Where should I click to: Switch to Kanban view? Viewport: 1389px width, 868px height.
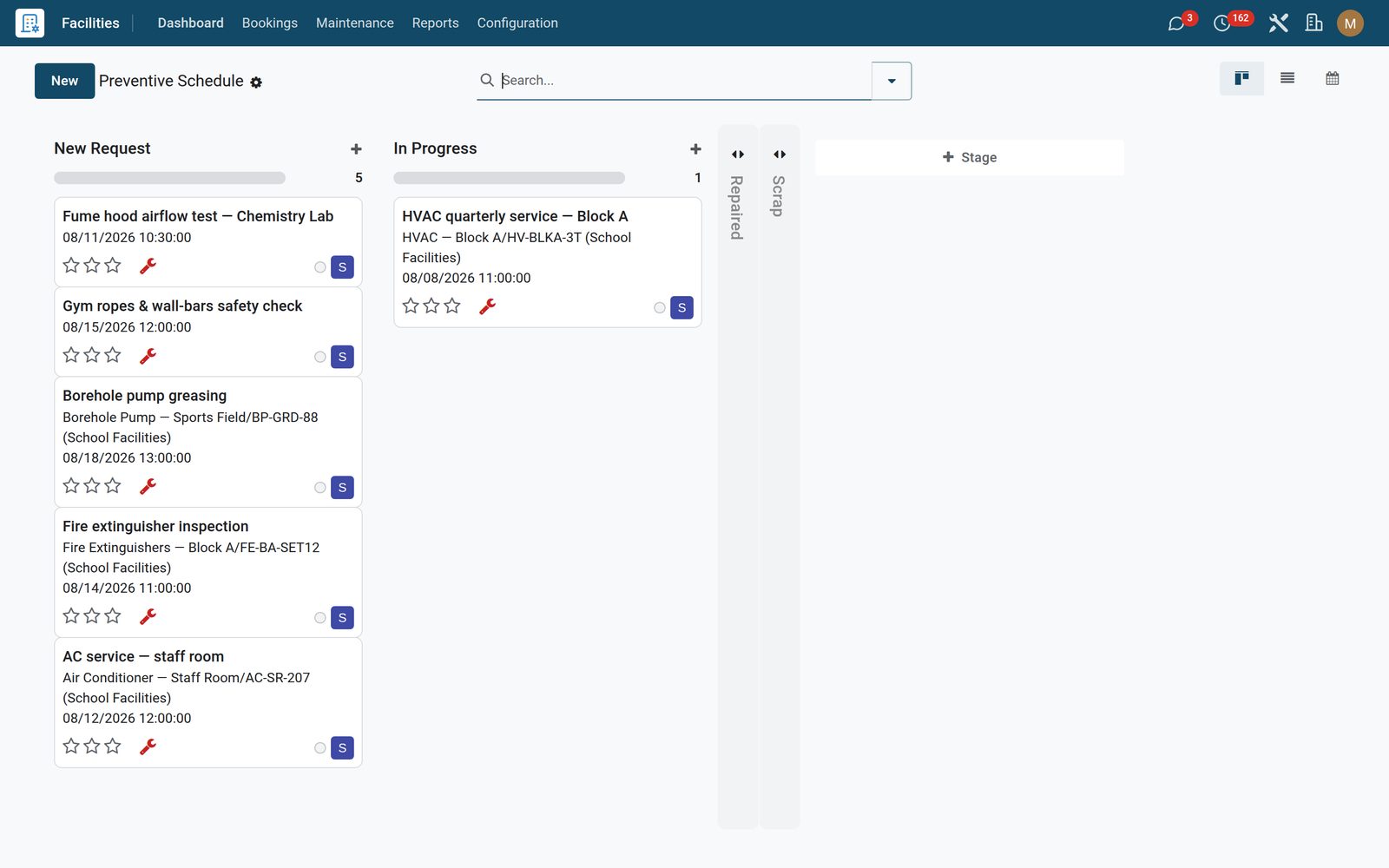[1241, 78]
